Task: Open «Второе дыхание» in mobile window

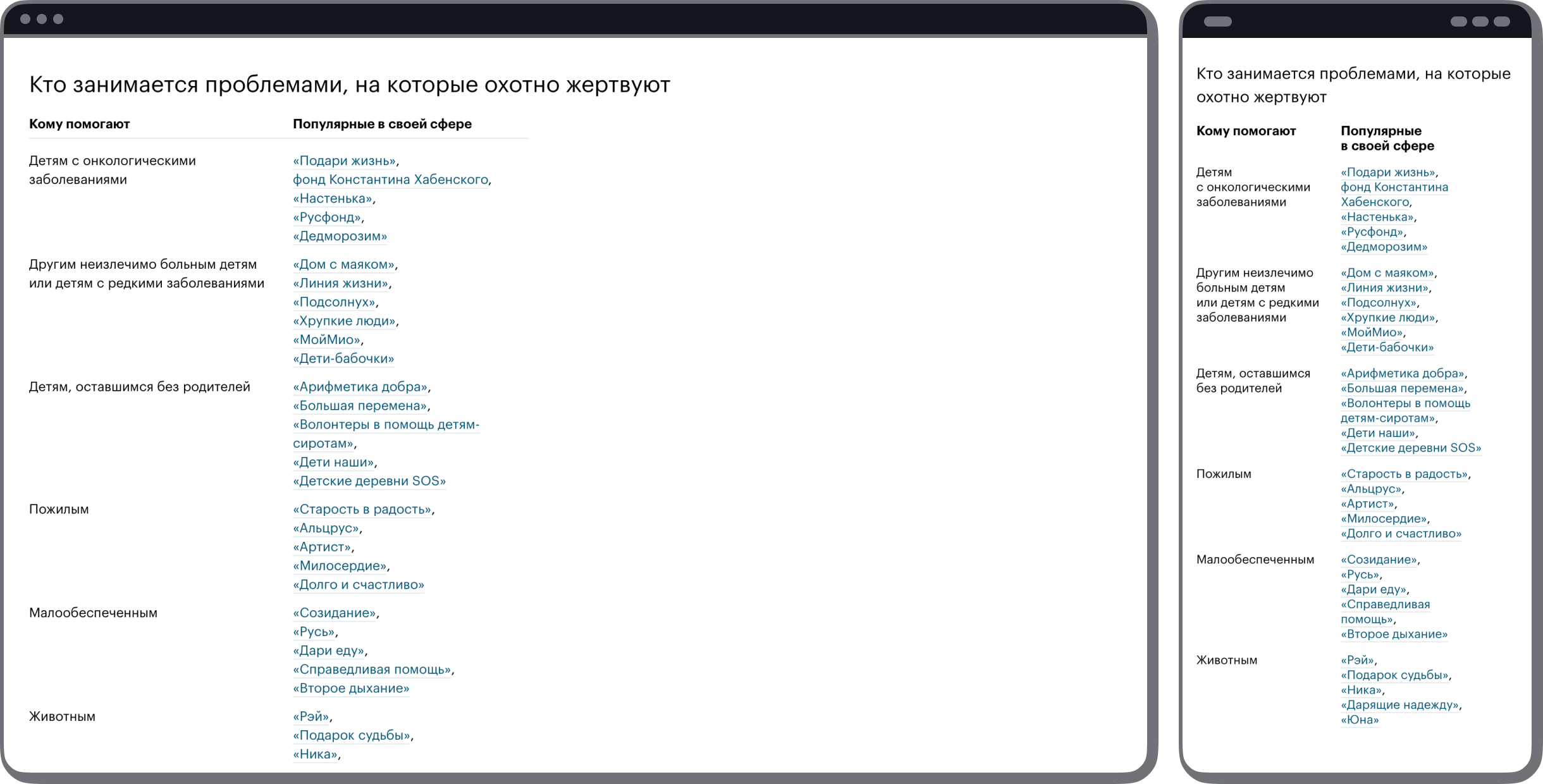Action: pos(1394,635)
